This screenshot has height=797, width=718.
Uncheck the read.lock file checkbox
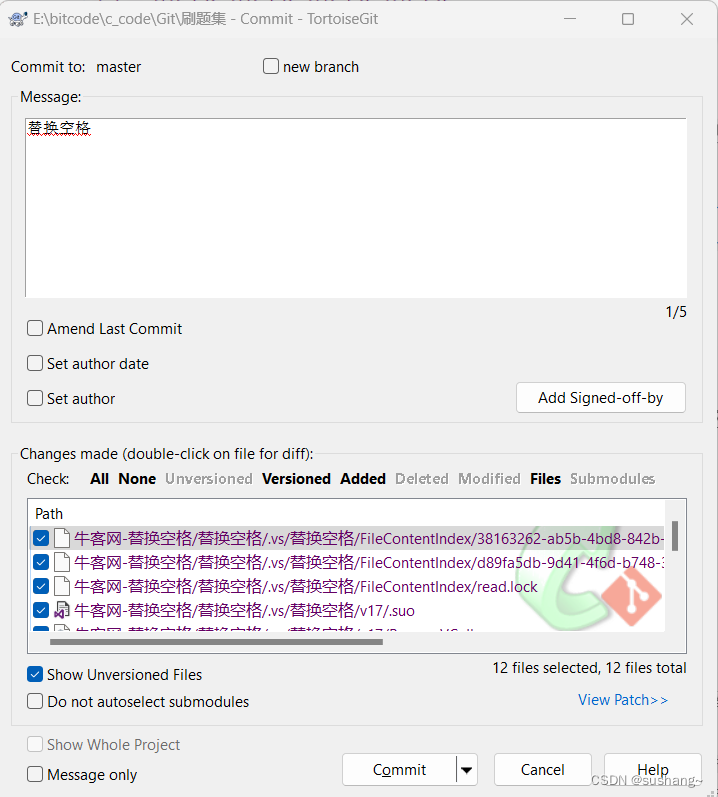[41, 586]
